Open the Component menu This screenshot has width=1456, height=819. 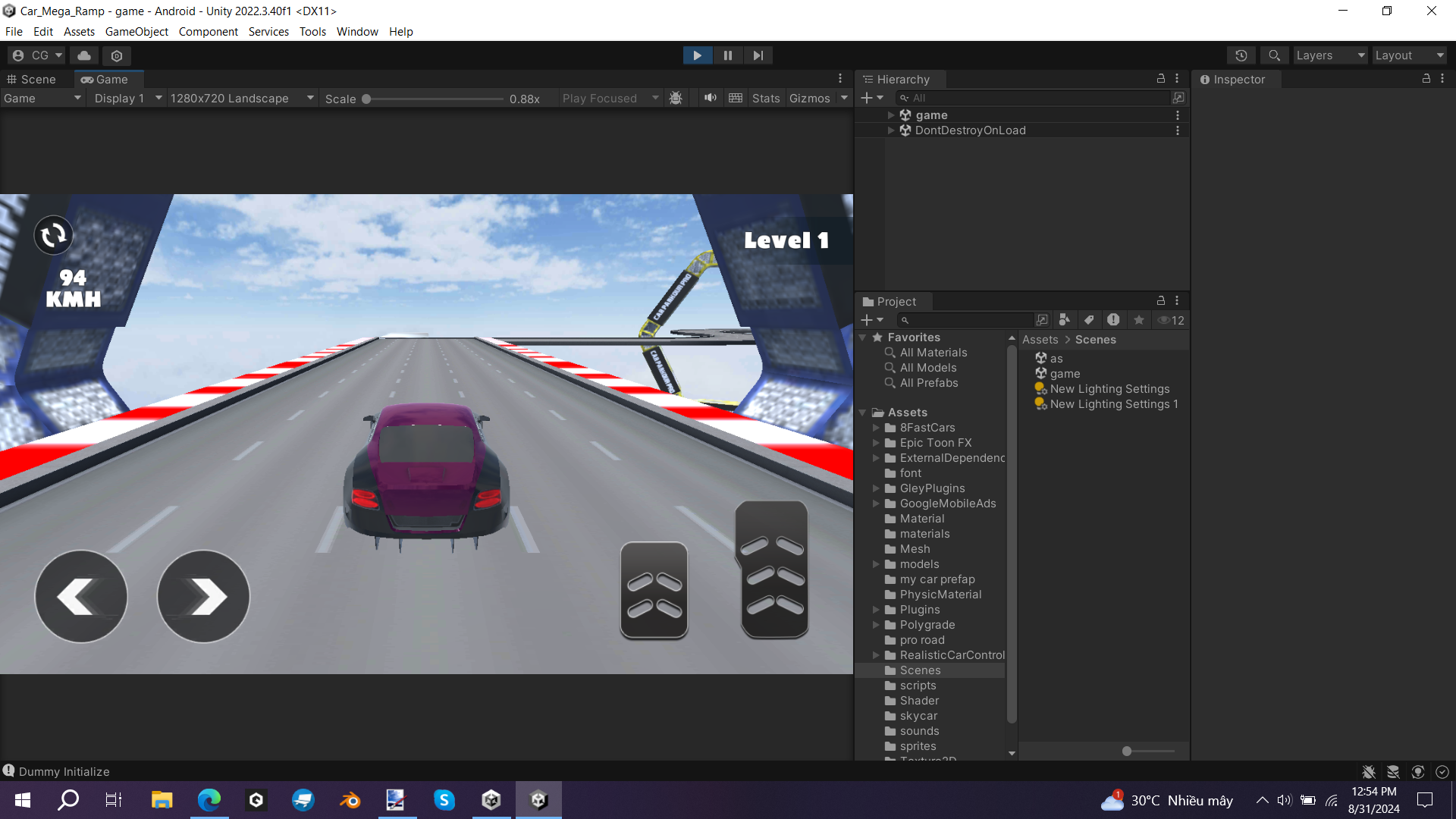pyautogui.click(x=208, y=32)
